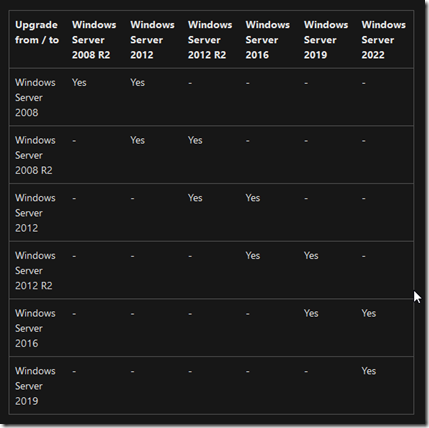Select the Windows Server 2012 row label
Image resolution: width=429 pixels, height=428 pixels.
click(x=35, y=213)
